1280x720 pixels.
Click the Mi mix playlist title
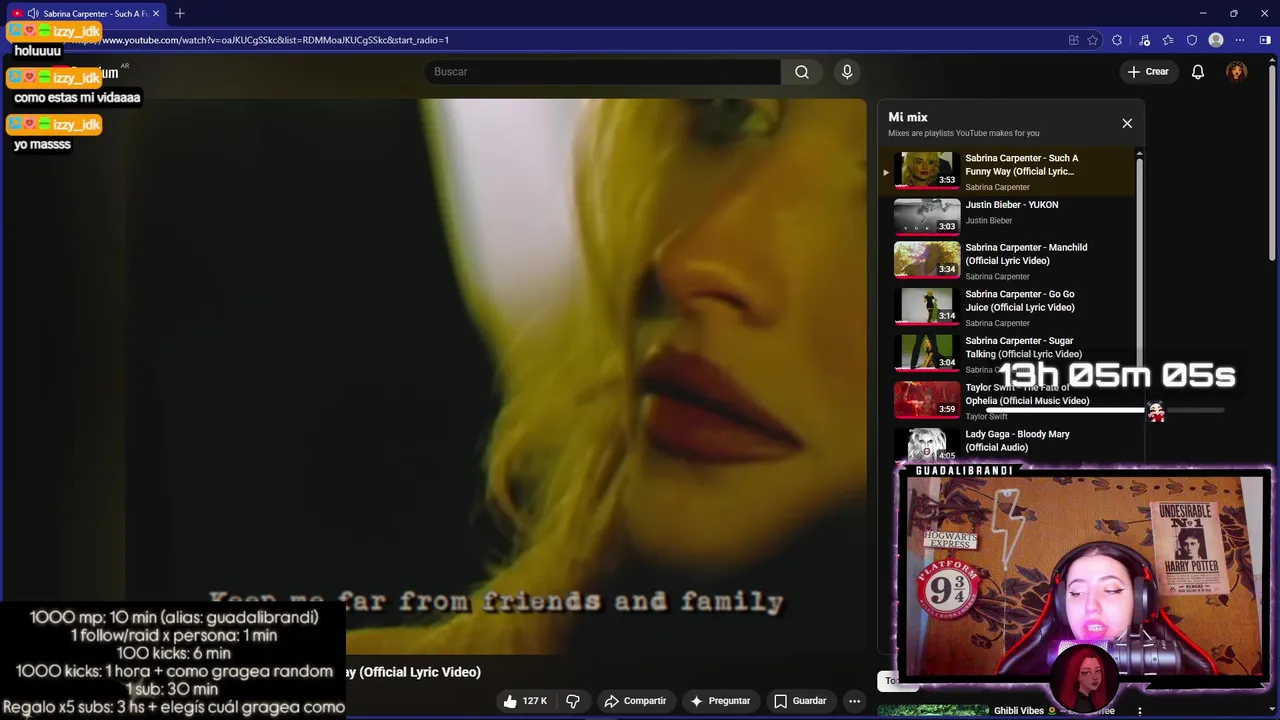click(908, 117)
